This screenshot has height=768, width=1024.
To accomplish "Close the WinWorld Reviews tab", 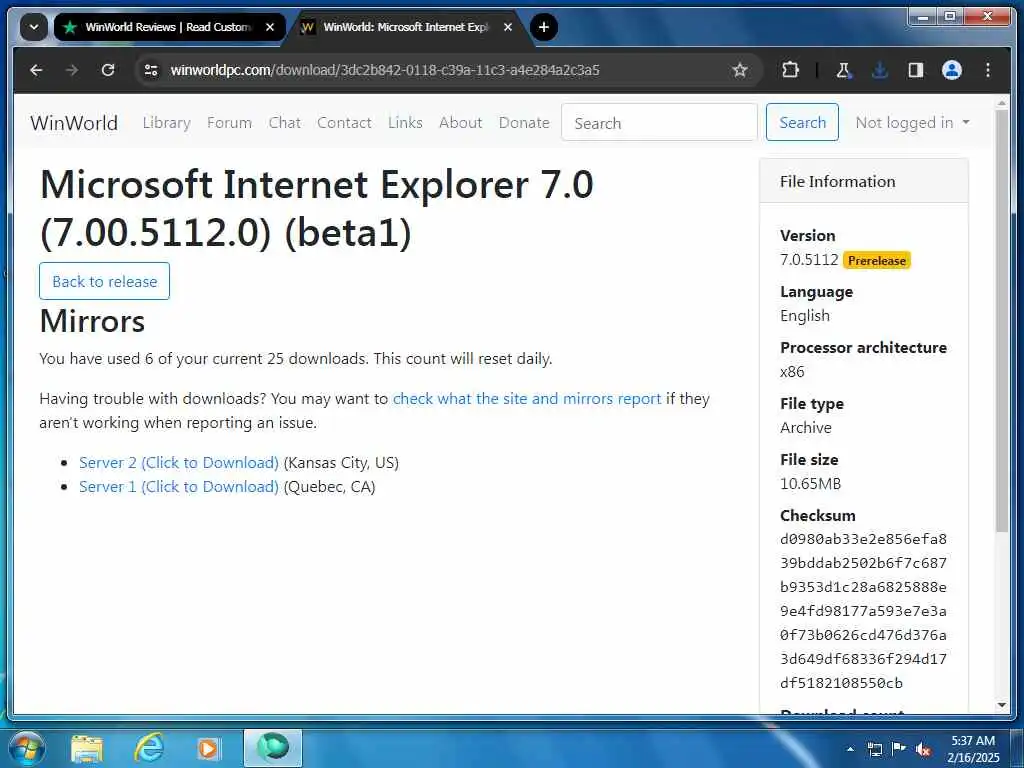I will [270, 27].
